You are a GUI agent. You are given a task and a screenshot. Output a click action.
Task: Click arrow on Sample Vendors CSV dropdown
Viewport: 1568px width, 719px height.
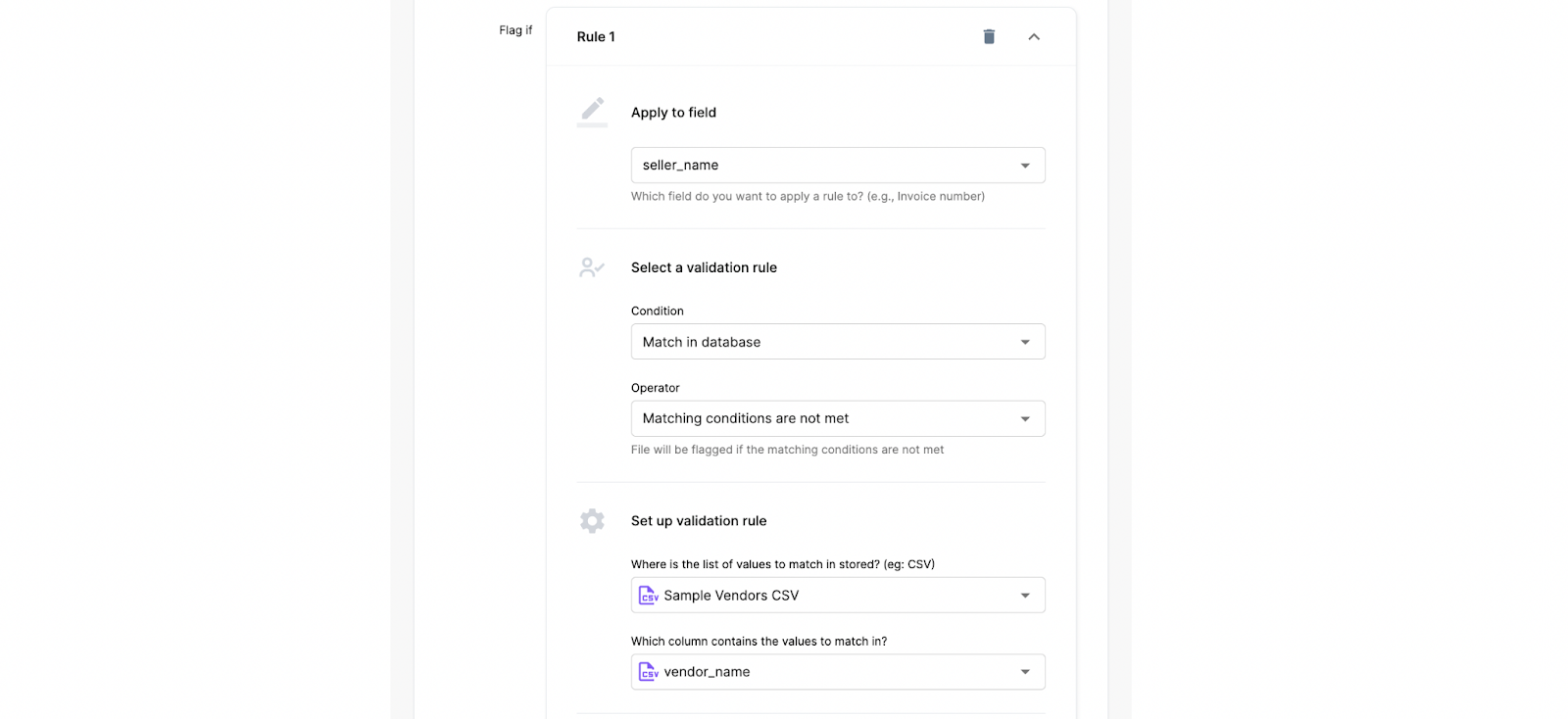1025,596
